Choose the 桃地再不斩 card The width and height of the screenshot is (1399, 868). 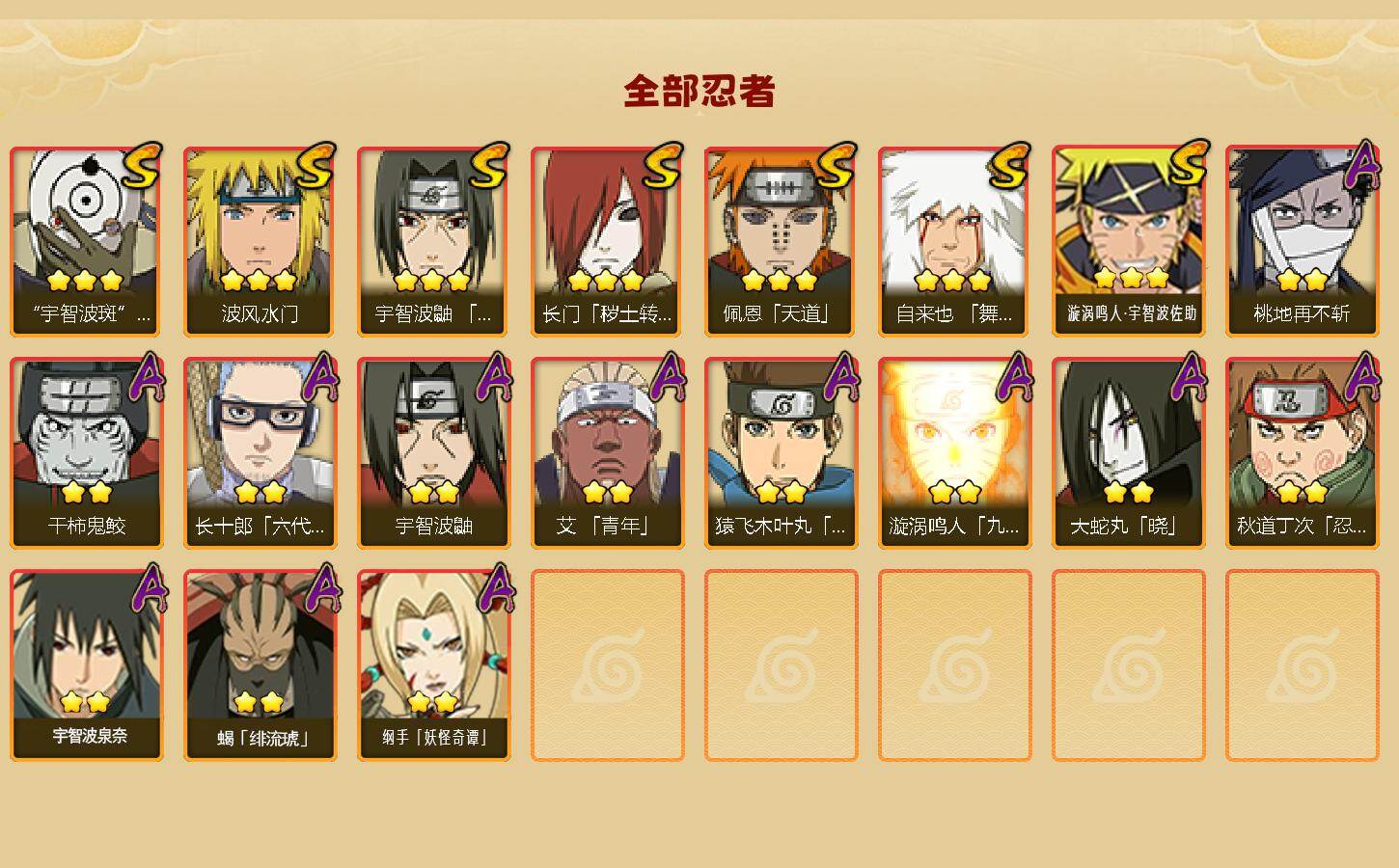(x=1302, y=241)
